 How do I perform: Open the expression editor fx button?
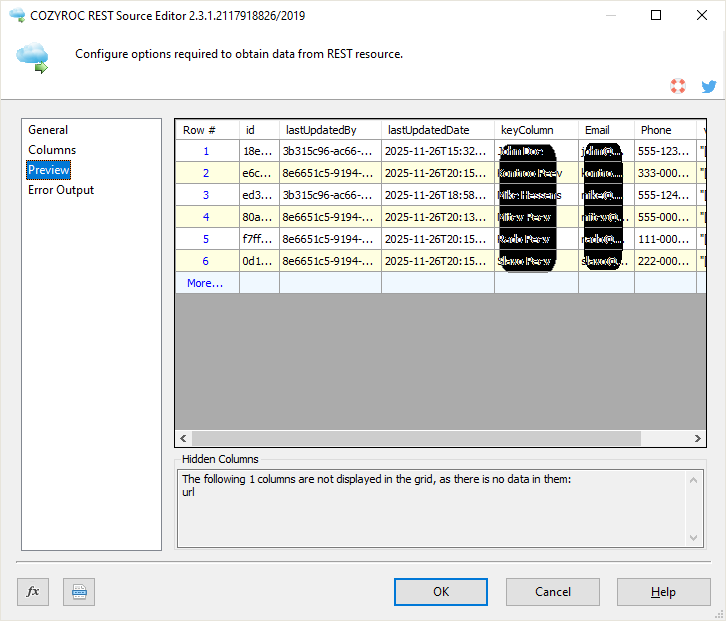33,592
